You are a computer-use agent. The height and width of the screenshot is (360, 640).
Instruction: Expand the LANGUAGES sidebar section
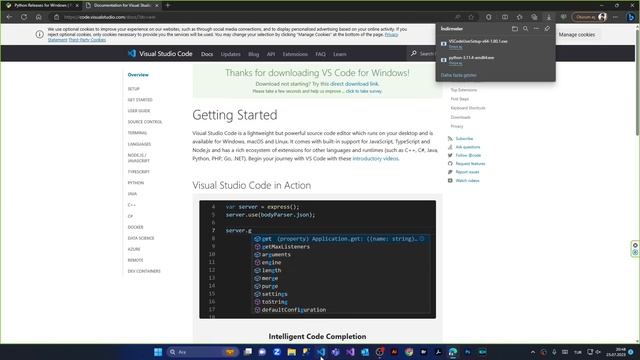click(x=139, y=144)
